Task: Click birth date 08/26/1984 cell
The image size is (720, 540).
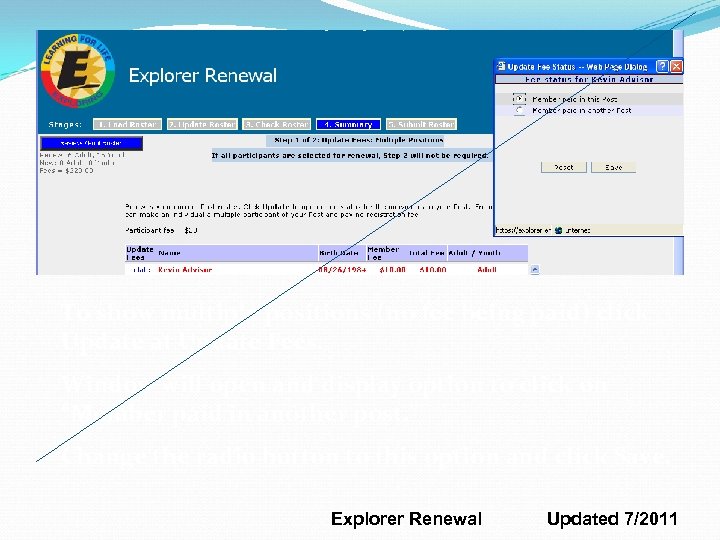Action: click(342, 270)
